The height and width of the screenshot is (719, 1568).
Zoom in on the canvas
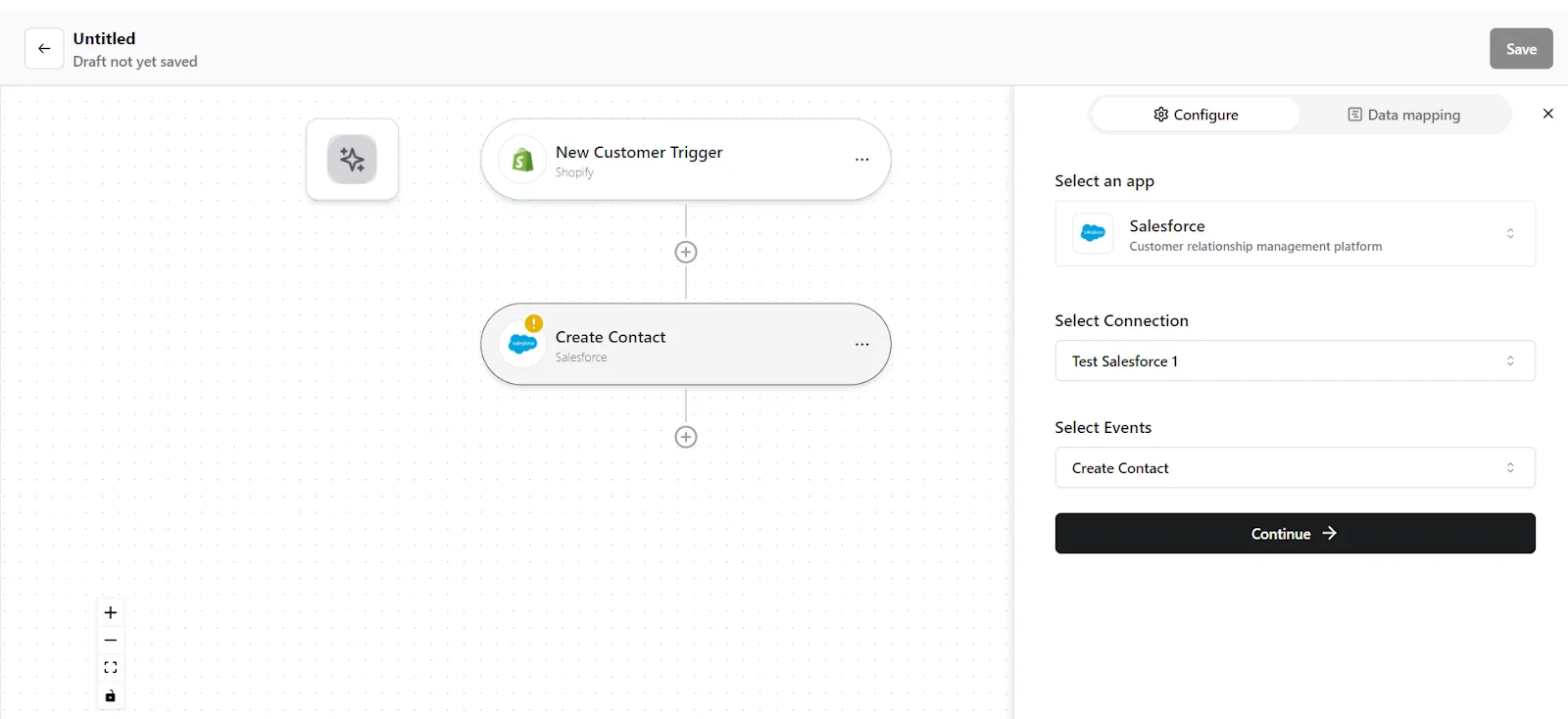tap(111, 612)
